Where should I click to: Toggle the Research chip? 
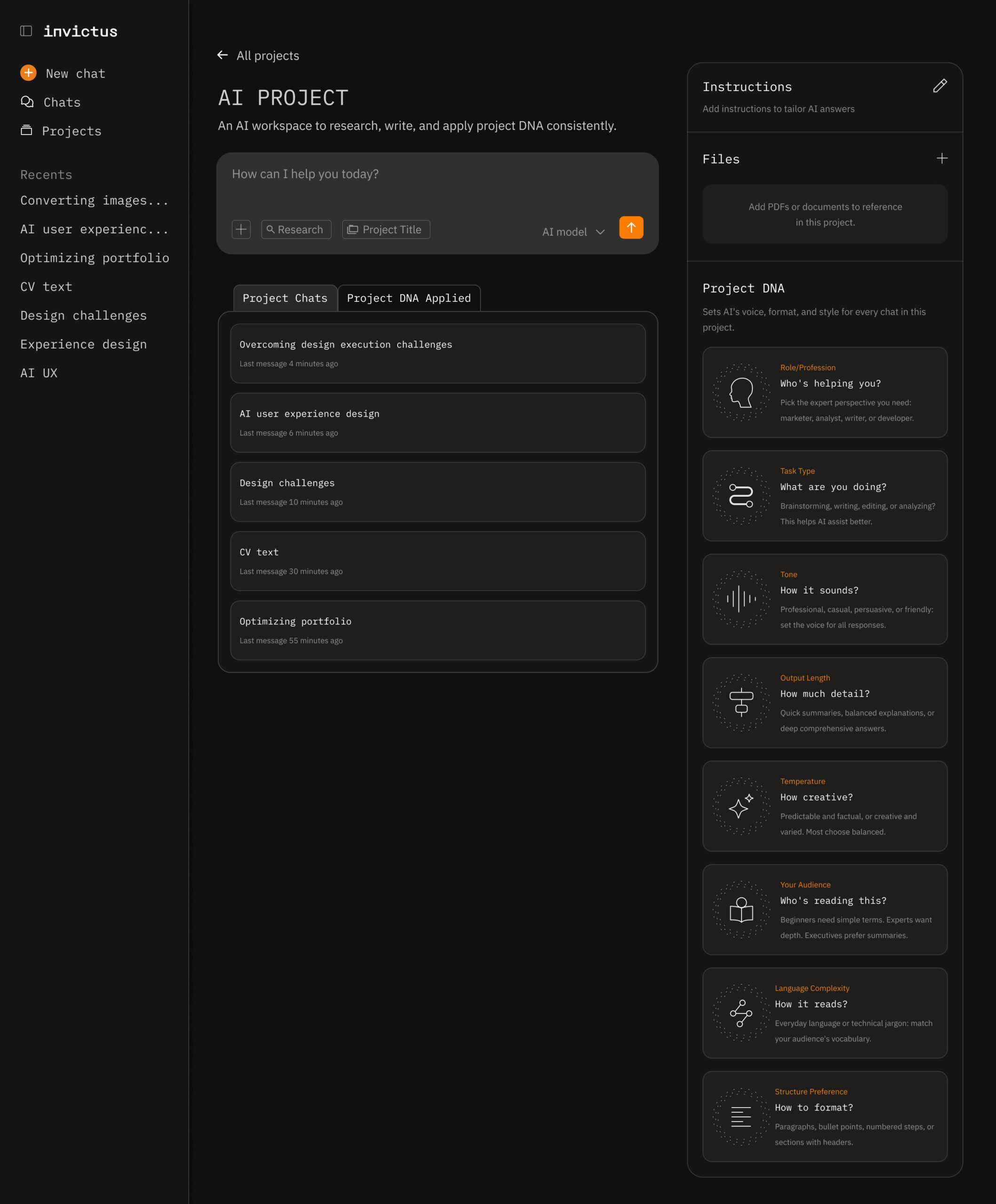point(296,230)
